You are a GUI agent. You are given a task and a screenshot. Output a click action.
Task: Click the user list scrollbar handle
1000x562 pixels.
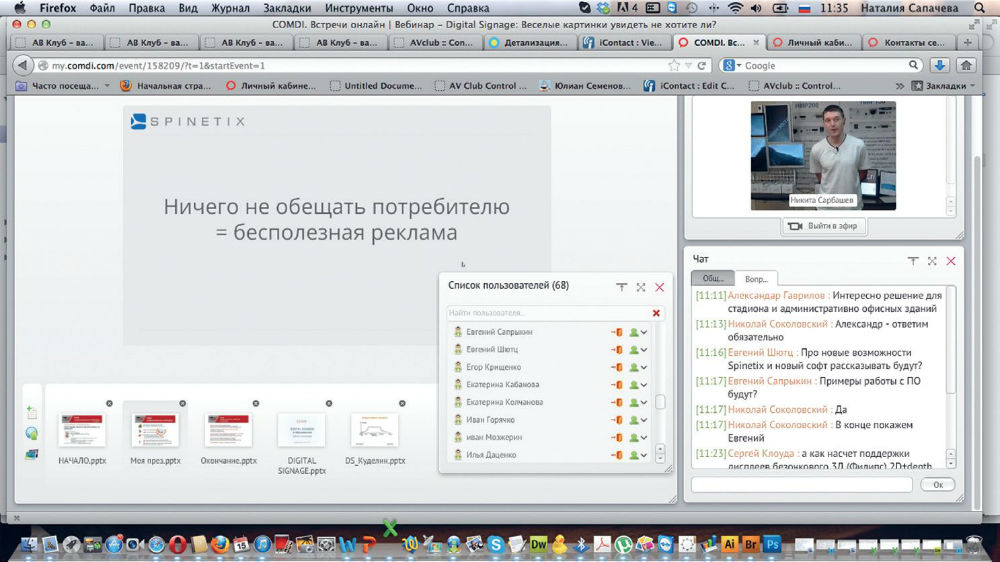660,403
